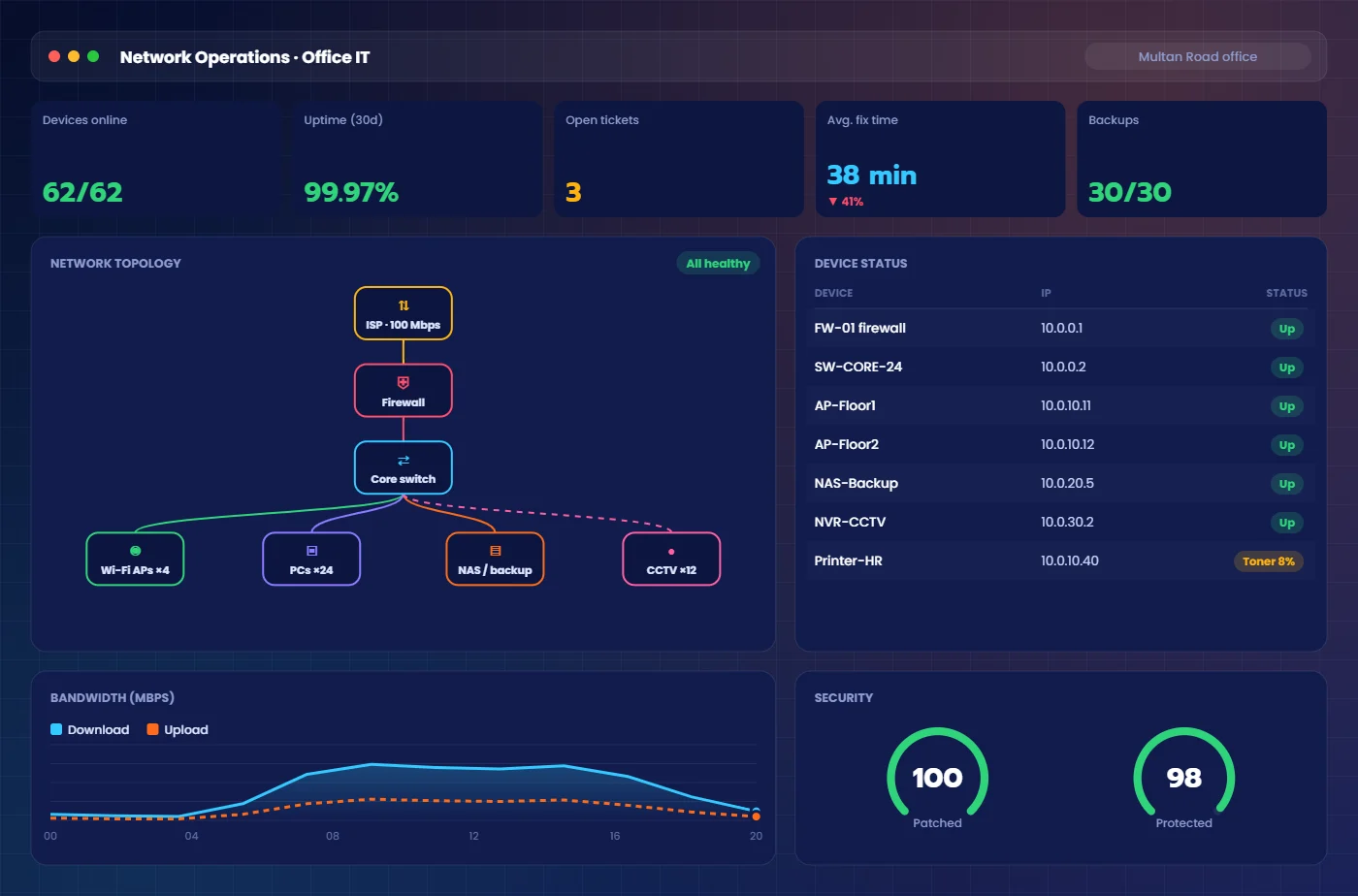This screenshot has width=1358, height=896.
Task: Click the IP address 10.0.20.5
Action: (1067, 483)
